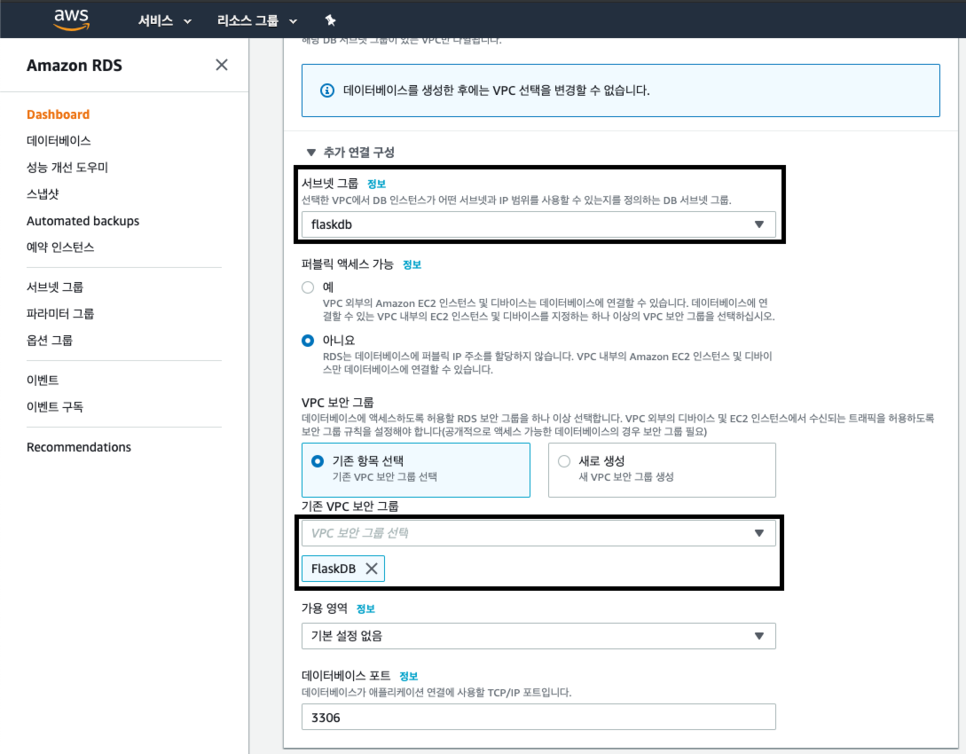This screenshot has height=754, width=966.
Task: Open 스냅샷 in the sidebar
Action: (x=43, y=194)
